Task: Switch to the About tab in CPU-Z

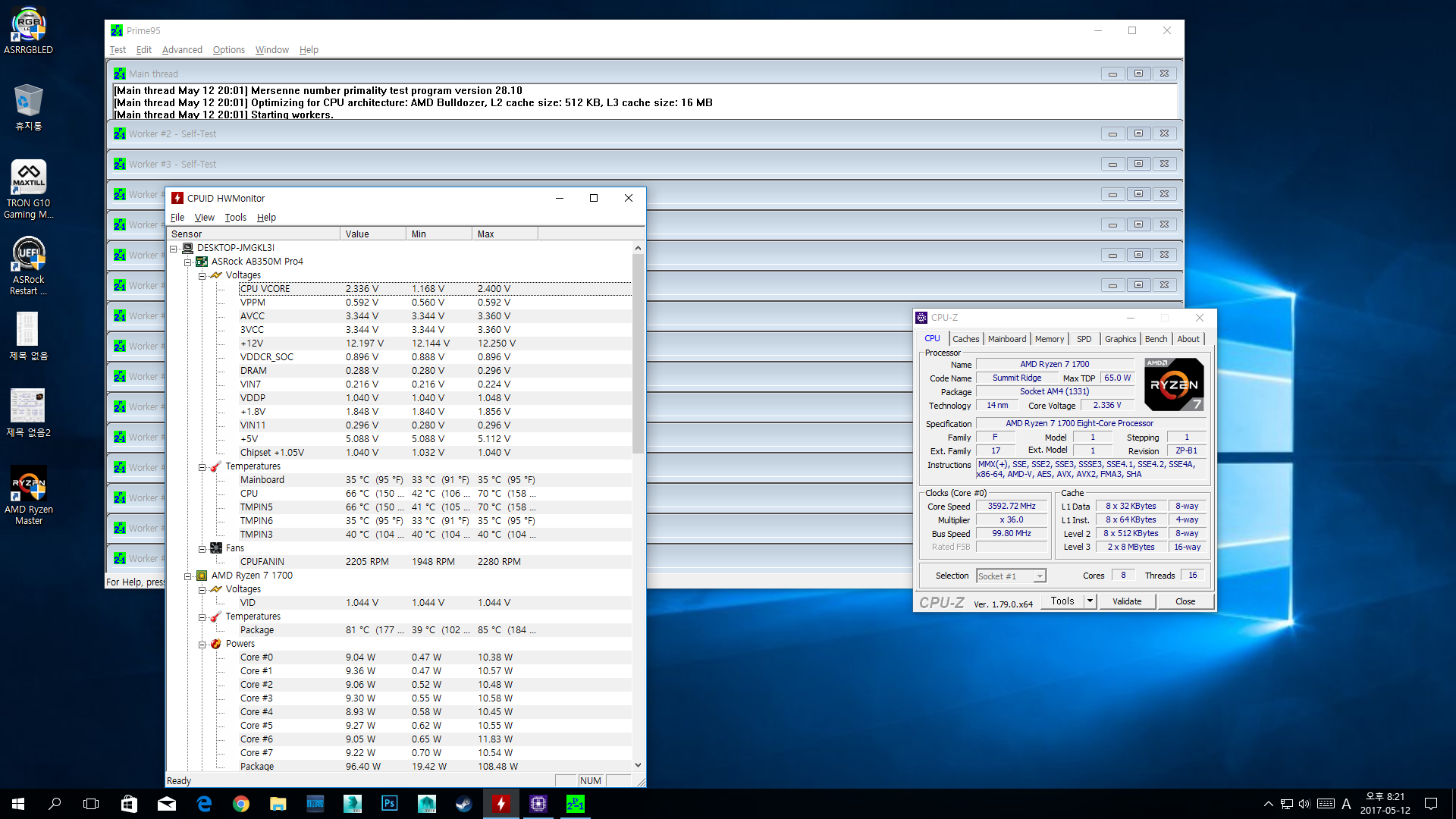Action: click(1188, 339)
